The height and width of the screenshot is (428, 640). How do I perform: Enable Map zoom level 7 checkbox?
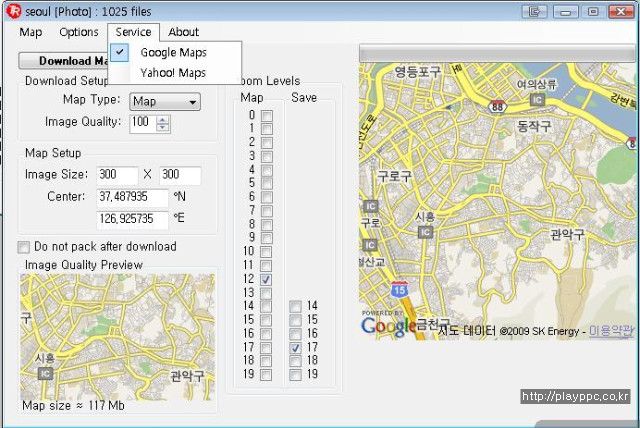[267, 211]
